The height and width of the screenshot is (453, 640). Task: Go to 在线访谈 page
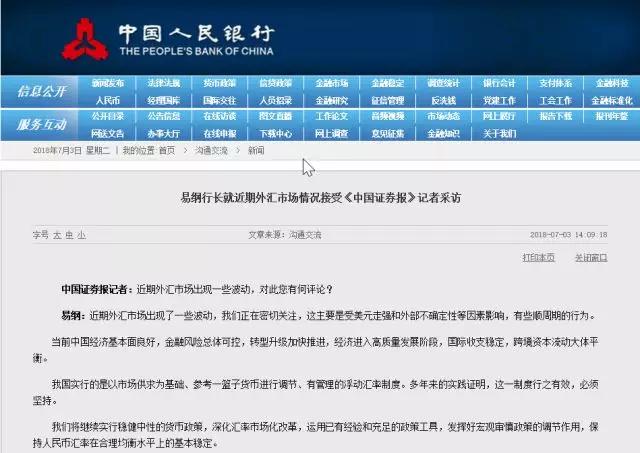(x=220, y=116)
